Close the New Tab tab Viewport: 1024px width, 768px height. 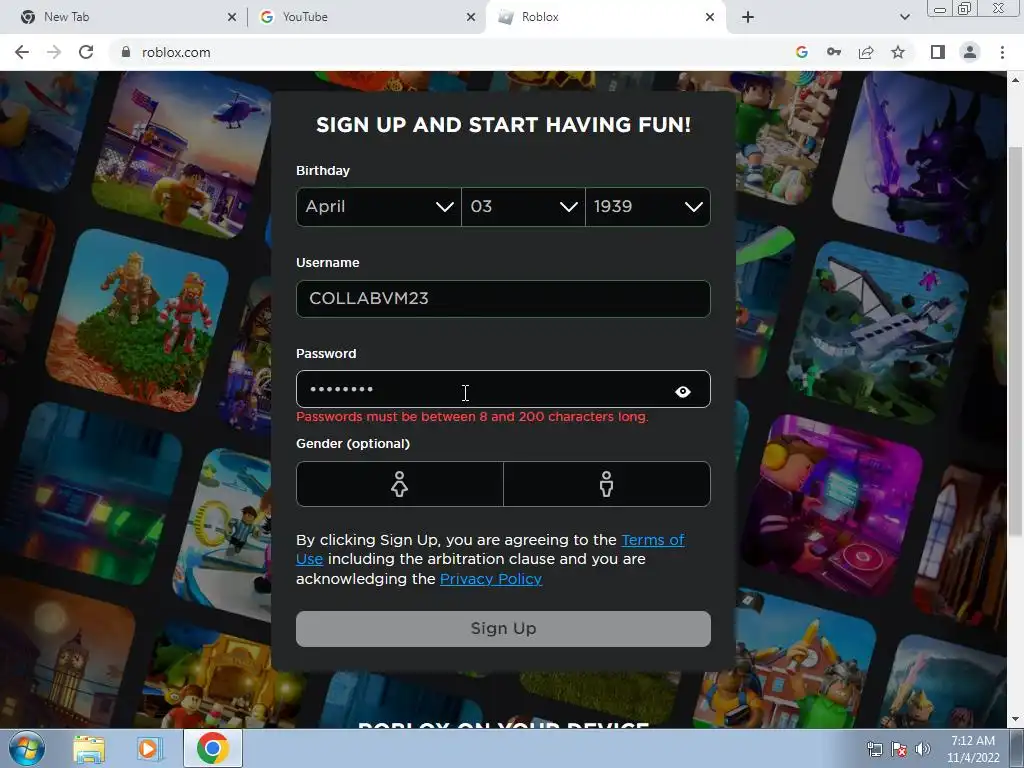[232, 17]
